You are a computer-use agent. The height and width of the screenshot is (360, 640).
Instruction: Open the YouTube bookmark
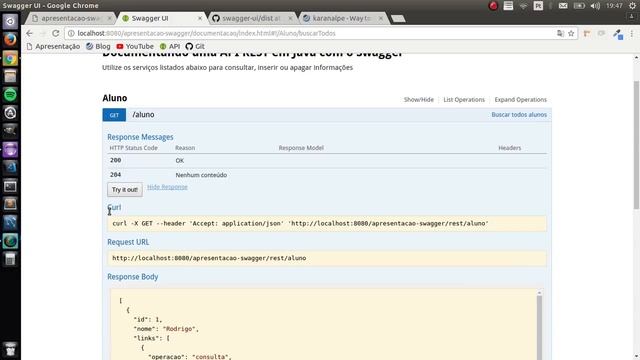(135, 47)
